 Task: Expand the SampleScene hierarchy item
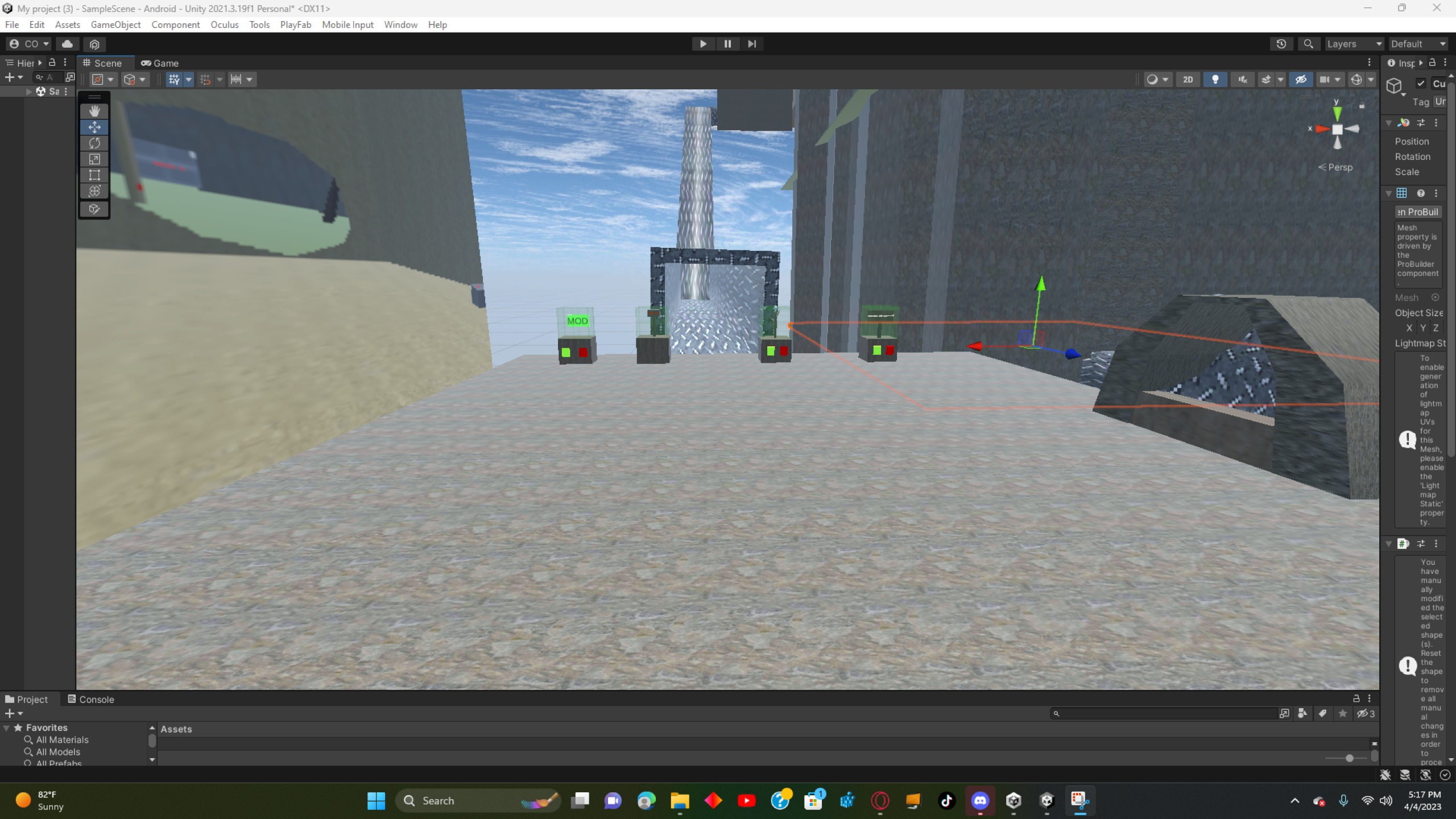click(28, 92)
